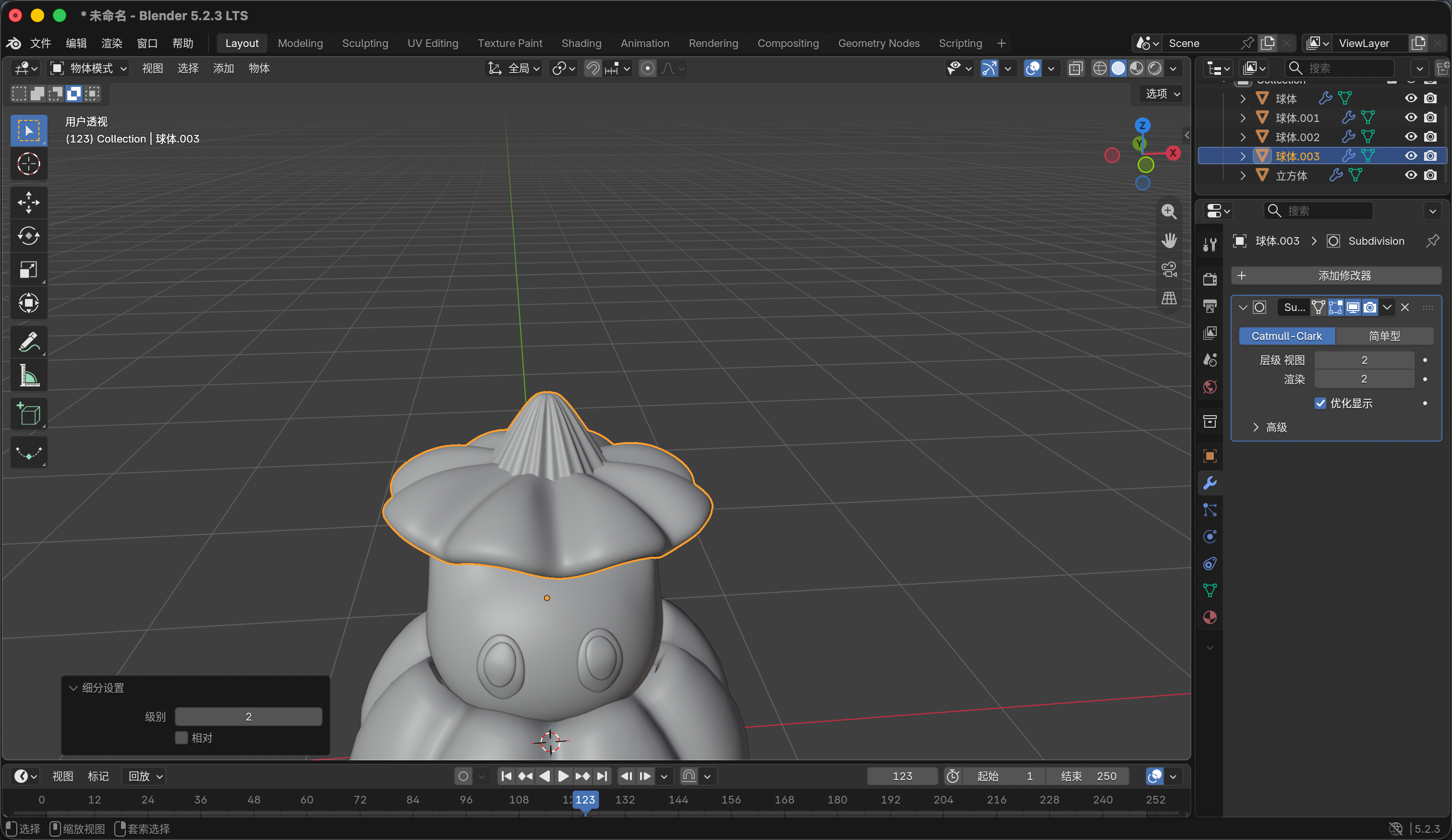The image size is (1452, 840).
Task: Open the 选项 options dropdown
Action: [1162, 93]
